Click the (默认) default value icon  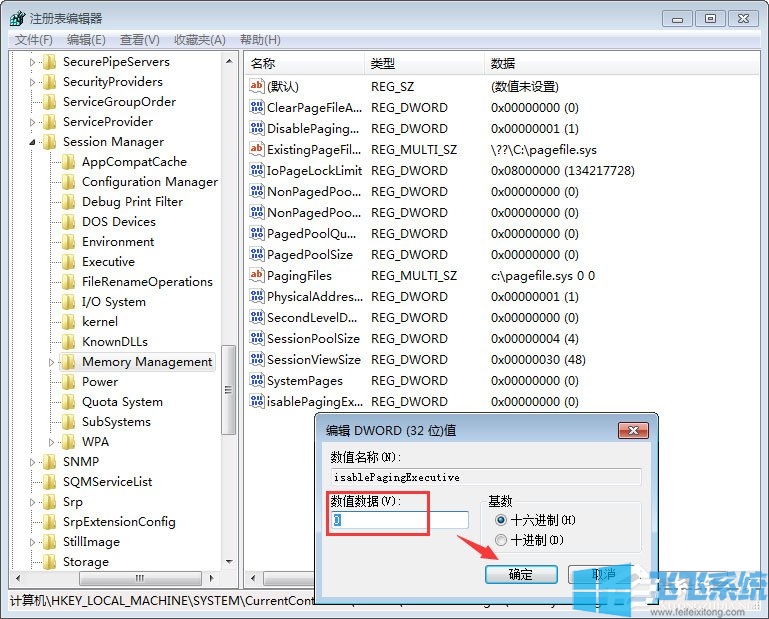click(256, 86)
